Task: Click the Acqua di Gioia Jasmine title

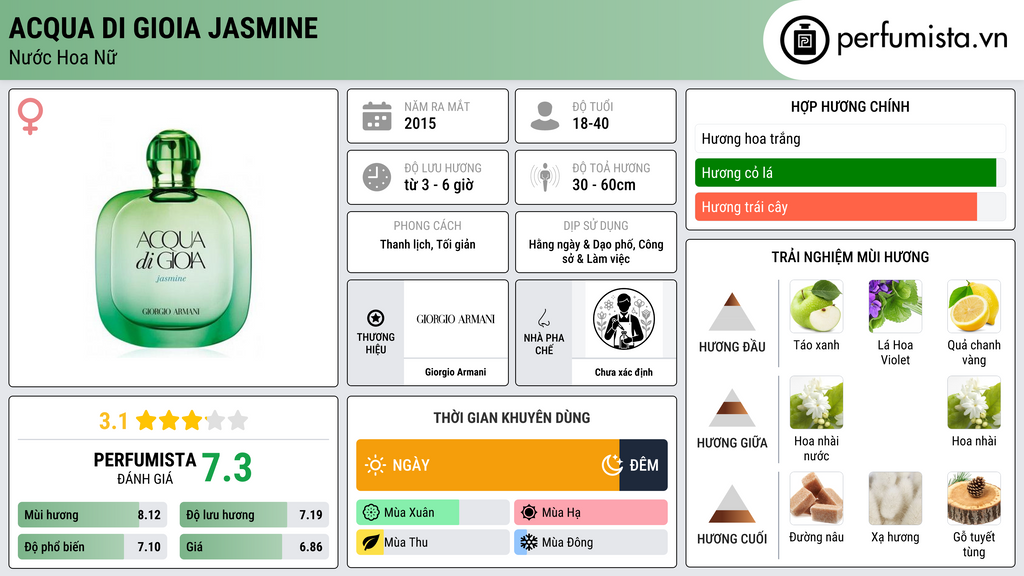Action: [163, 28]
